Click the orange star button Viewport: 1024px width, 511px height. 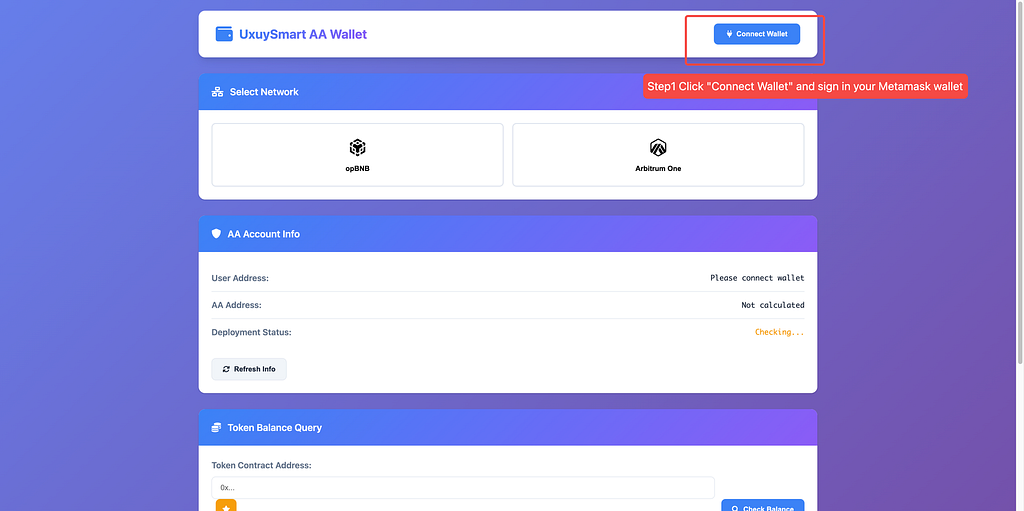226,505
